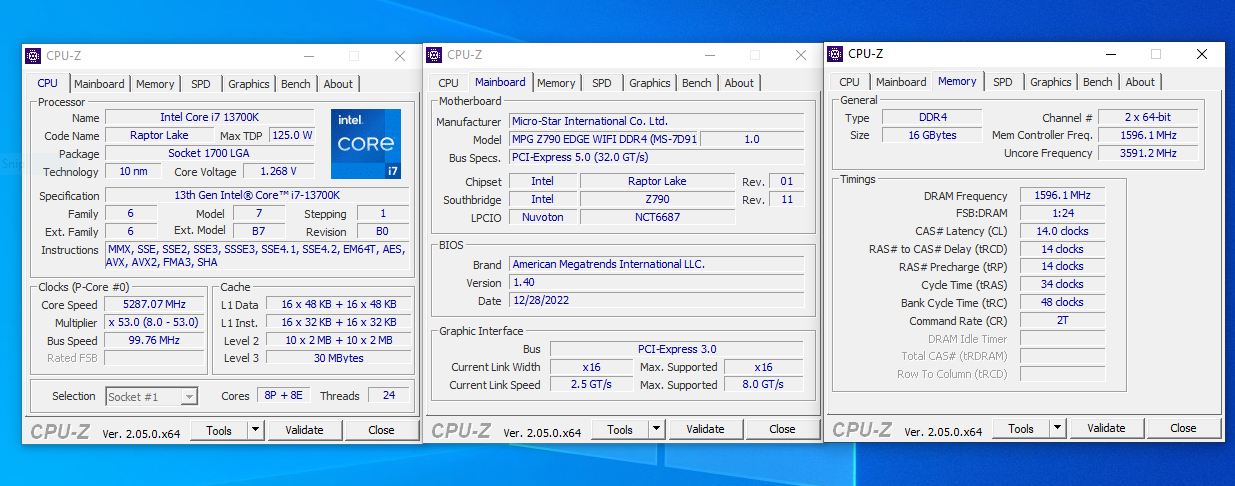Click the Command Rate 2T value
1235x486 pixels.
(1062, 321)
